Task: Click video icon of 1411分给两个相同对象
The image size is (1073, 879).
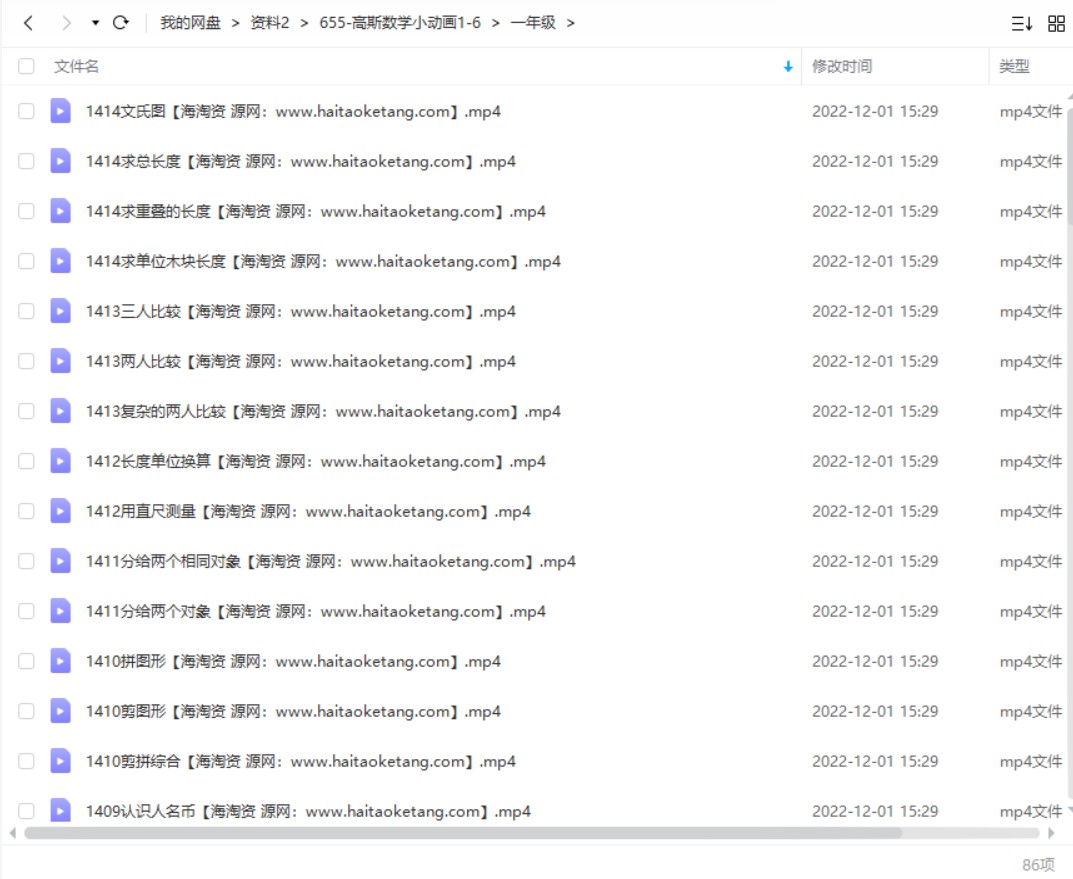Action: coord(60,561)
